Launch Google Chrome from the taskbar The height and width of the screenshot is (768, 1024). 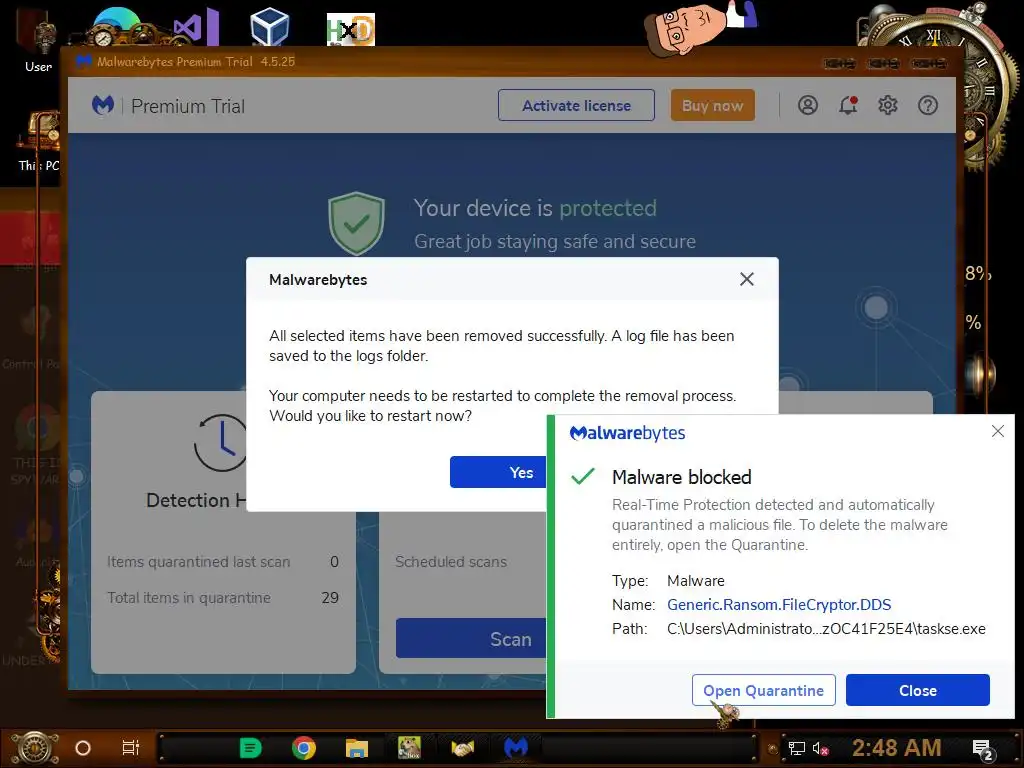[304, 748]
